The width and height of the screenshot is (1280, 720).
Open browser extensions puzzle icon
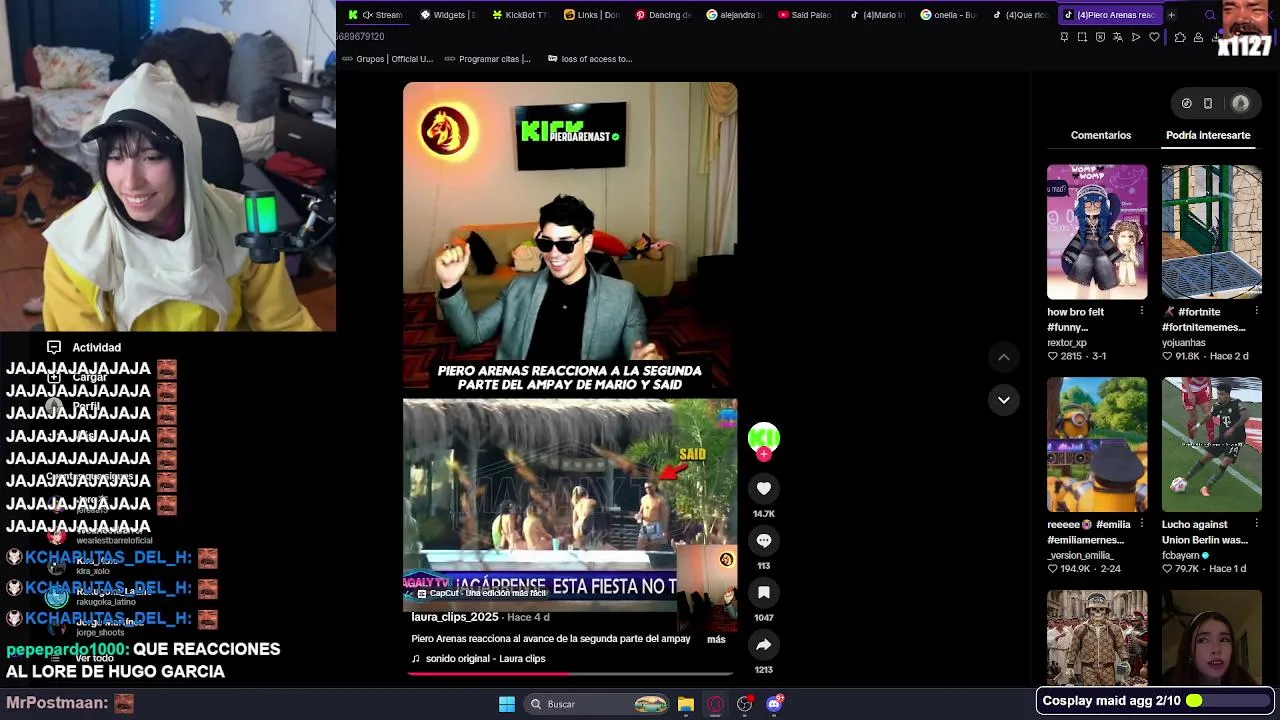click(x=1180, y=37)
